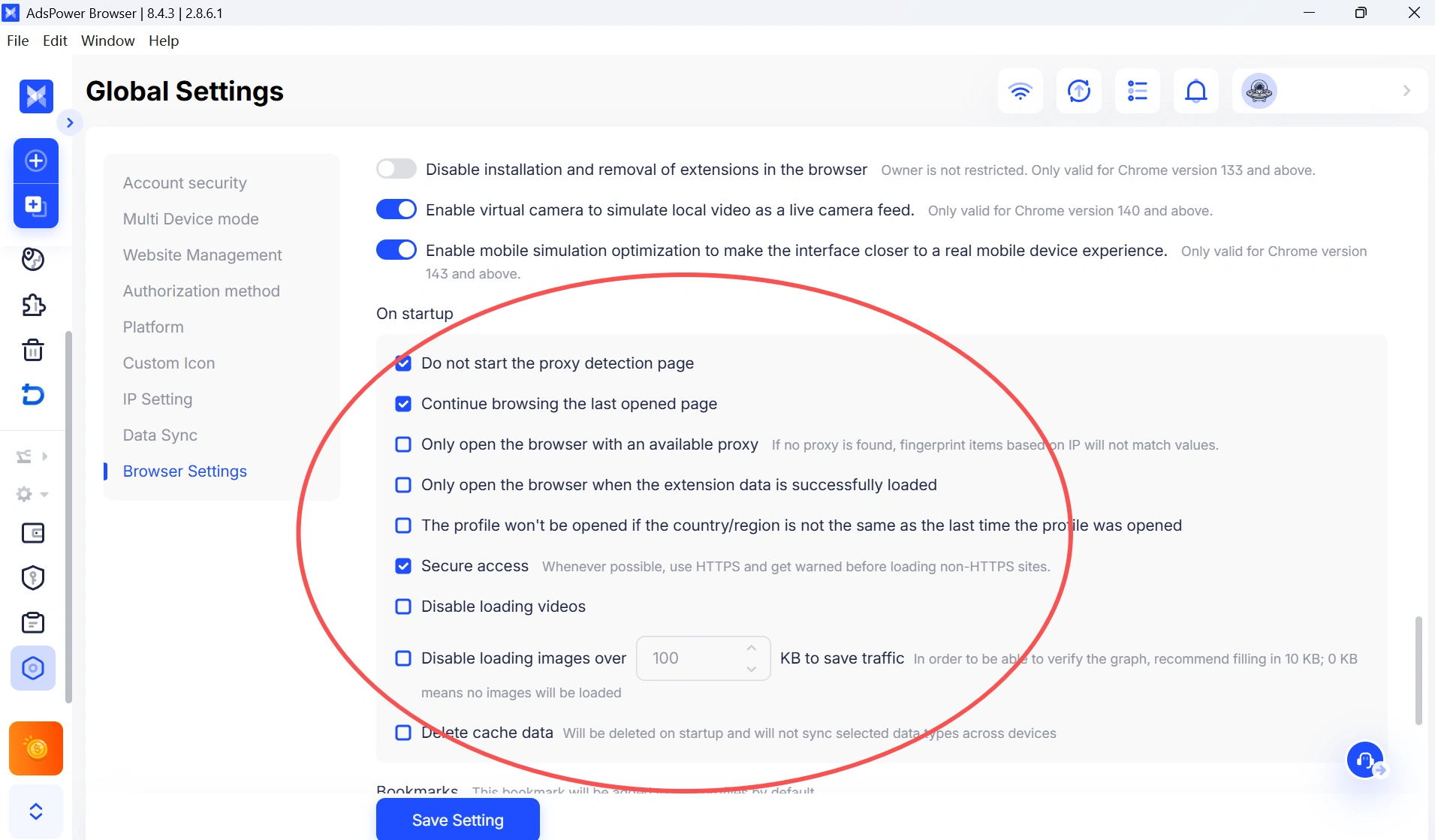
Task: Expand the account panel chevron
Action: [x=1406, y=91]
